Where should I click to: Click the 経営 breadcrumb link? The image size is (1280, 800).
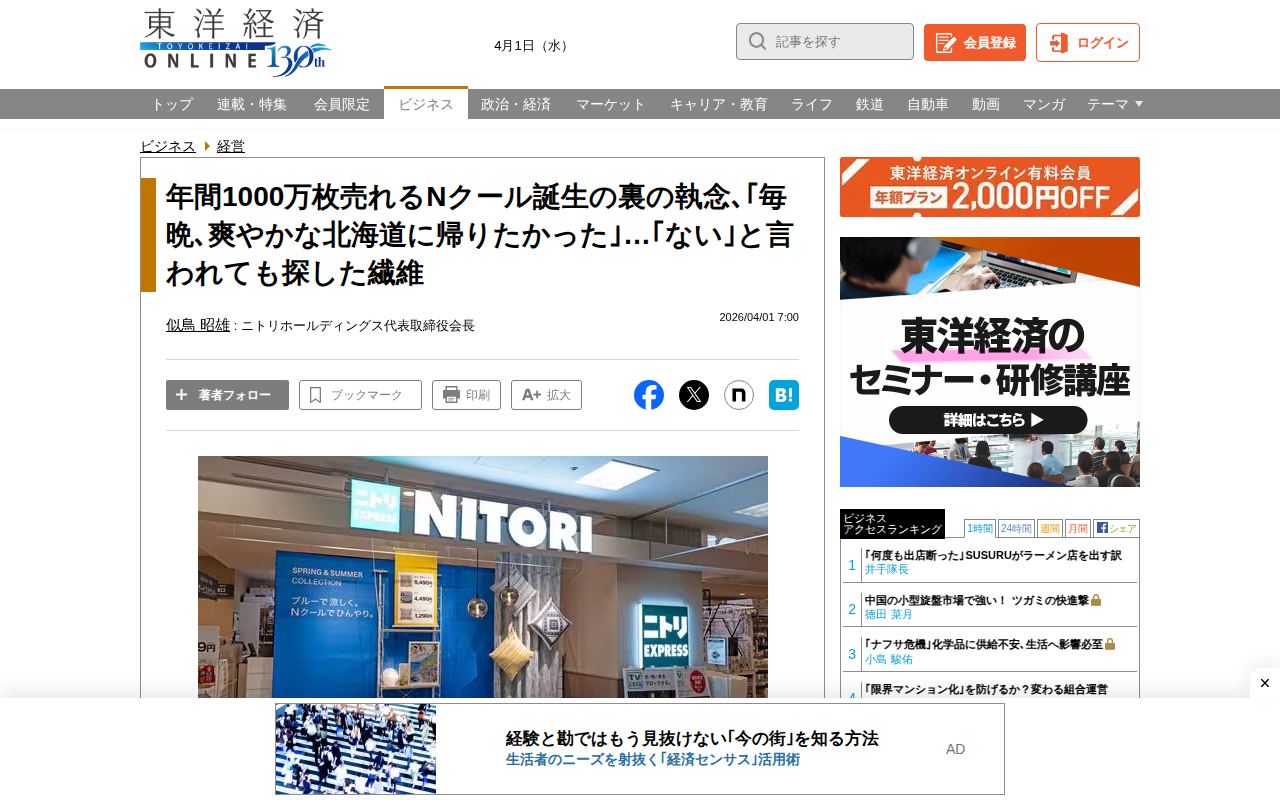231,146
